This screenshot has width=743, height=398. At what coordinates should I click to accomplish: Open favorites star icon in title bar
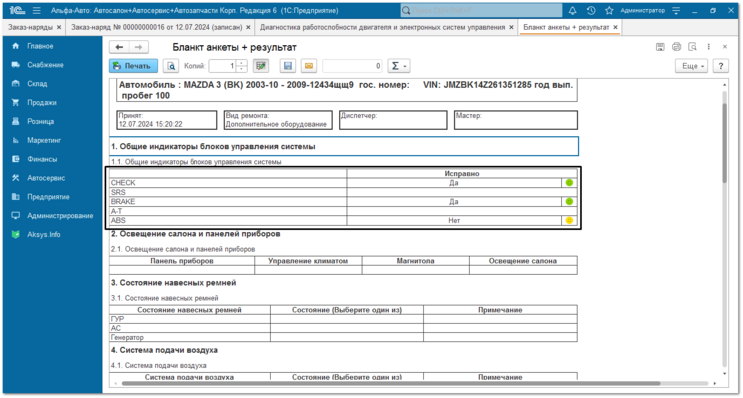pyautogui.click(x=609, y=10)
